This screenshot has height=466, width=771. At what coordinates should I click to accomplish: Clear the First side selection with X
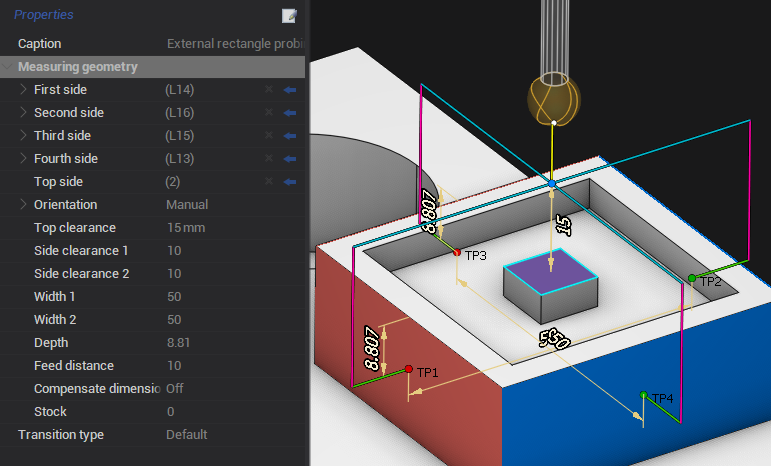click(268, 90)
